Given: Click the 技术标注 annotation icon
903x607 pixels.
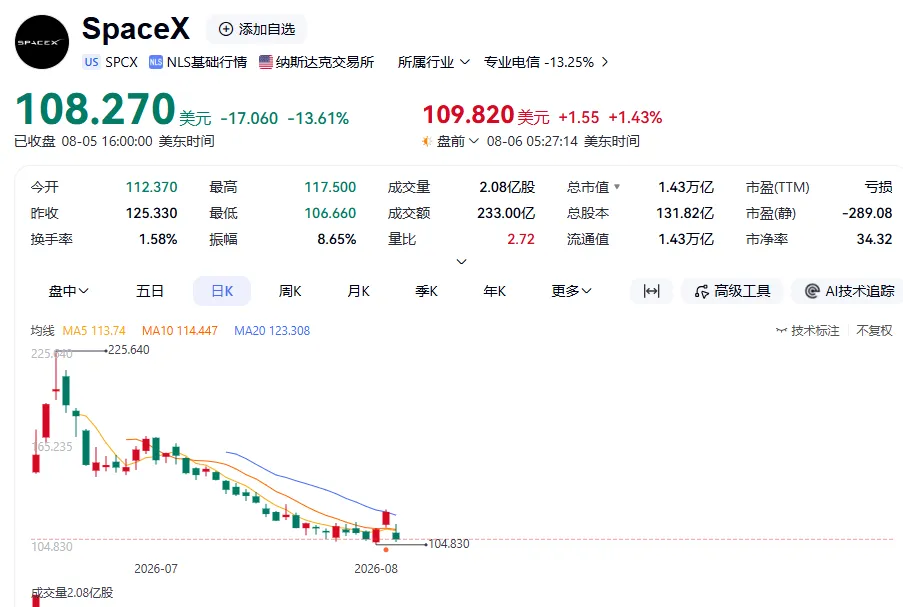Looking at the screenshot, I should tap(781, 331).
